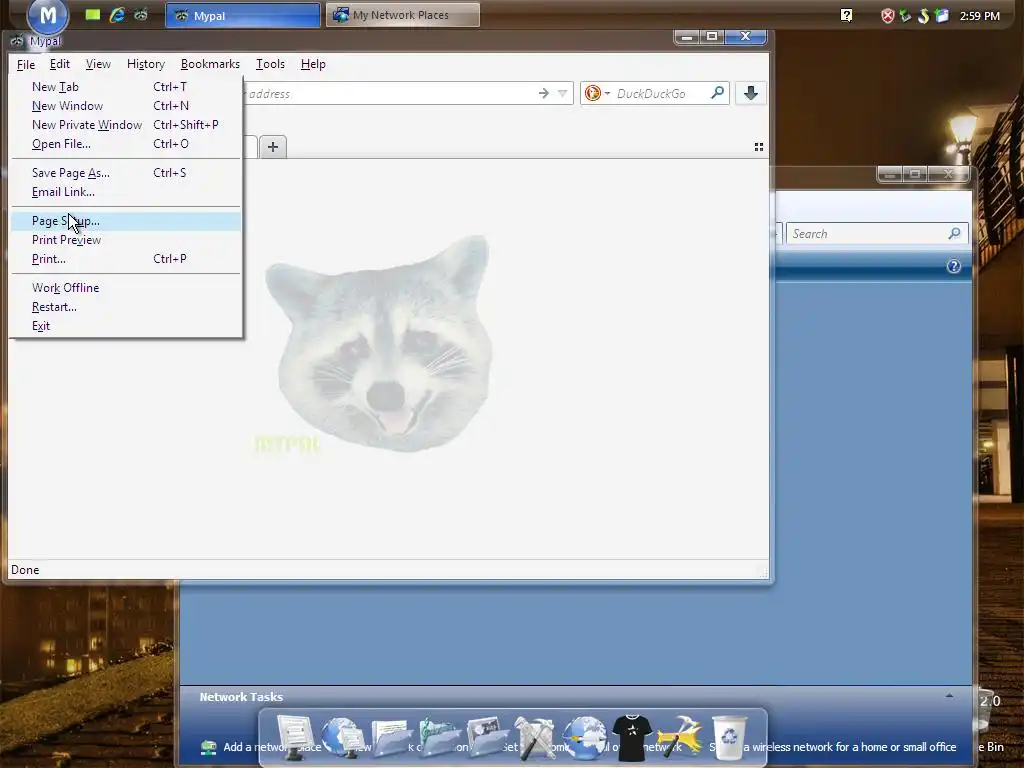Open the pictures folder dock icon
The width and height of the screenshot is (1024, 768).
[x=487, y=738]
